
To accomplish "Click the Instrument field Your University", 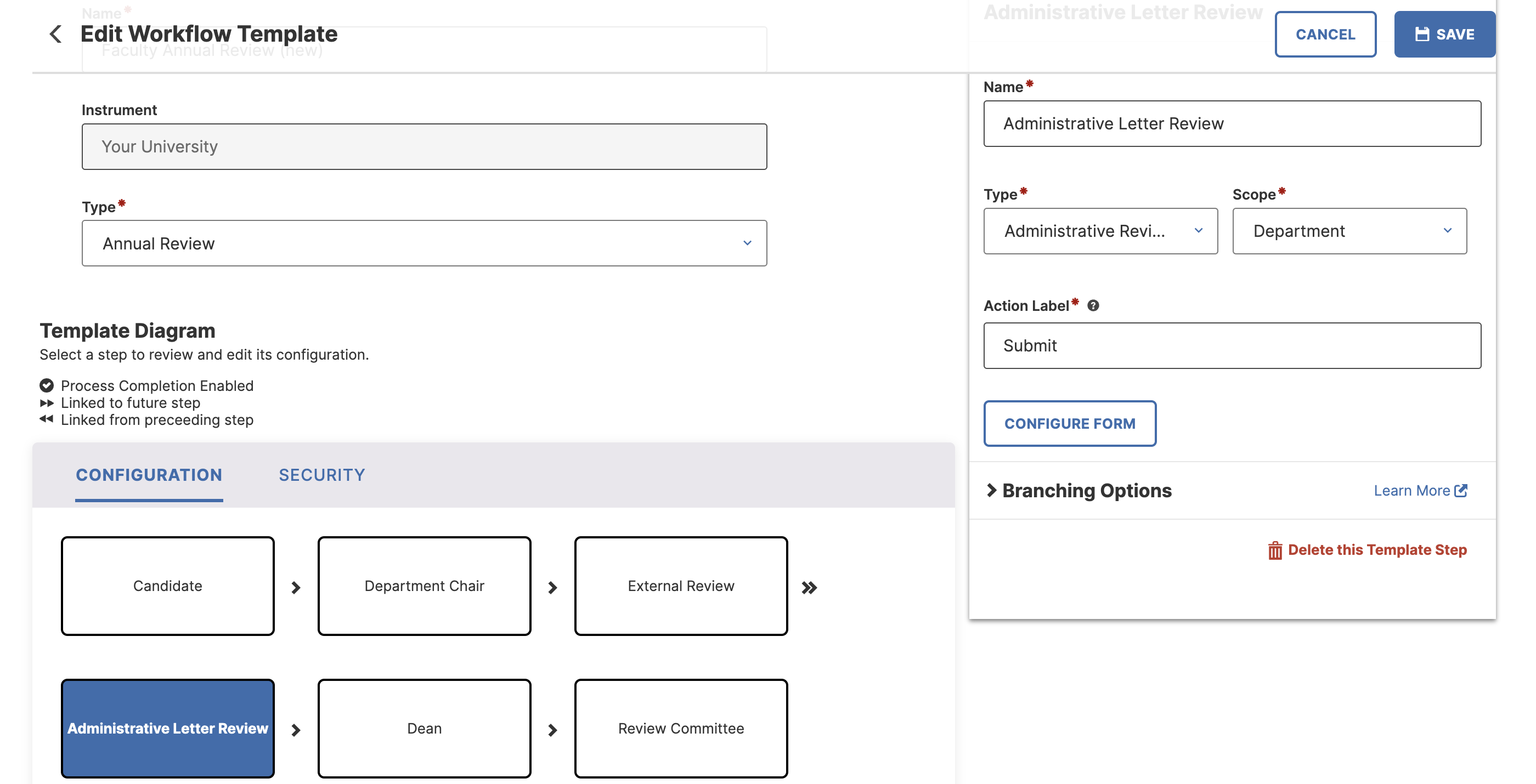I will pyautogui.click(x=424, y=146).
